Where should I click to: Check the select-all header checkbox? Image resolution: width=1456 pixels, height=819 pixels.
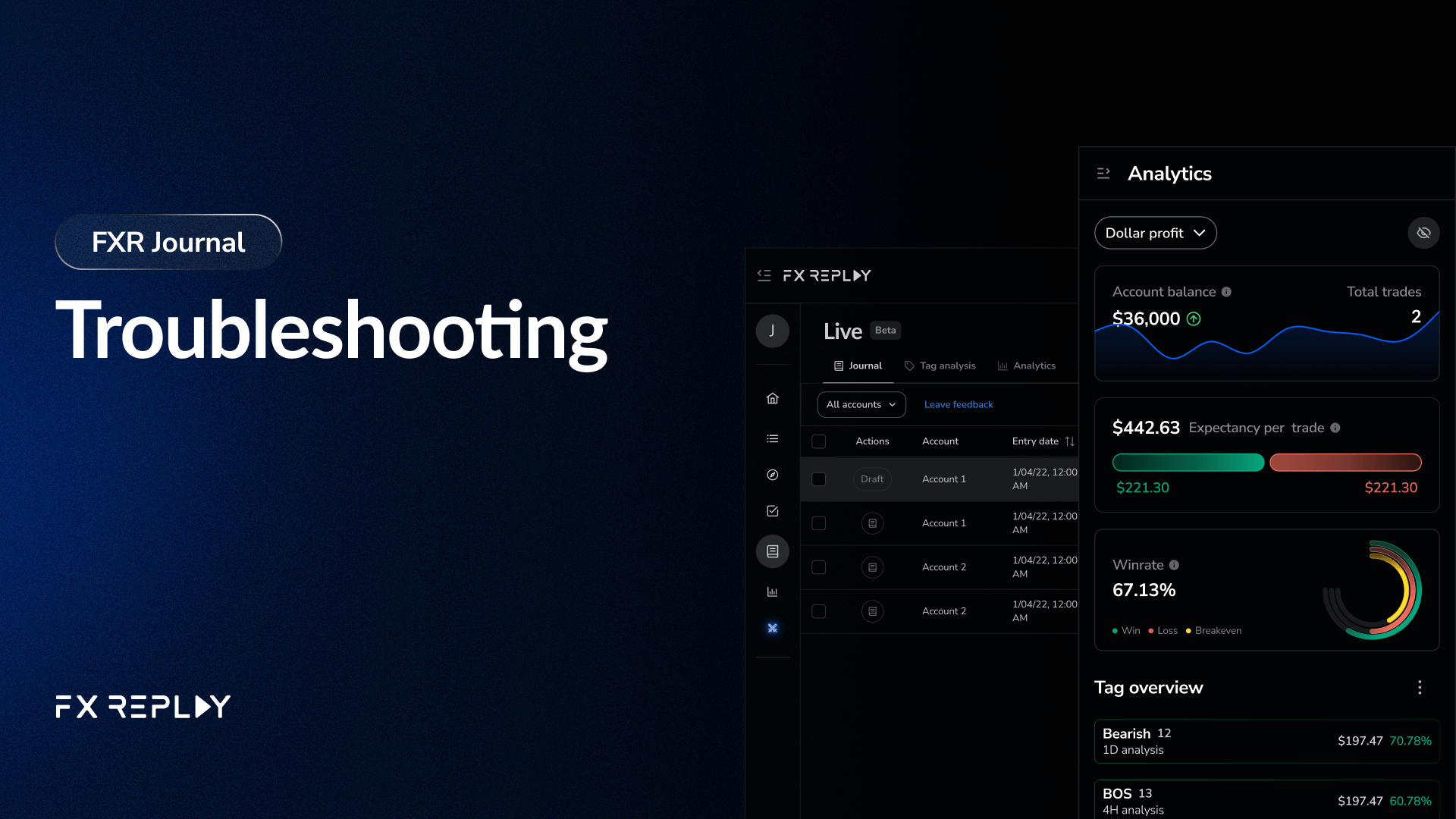(818, 441)
